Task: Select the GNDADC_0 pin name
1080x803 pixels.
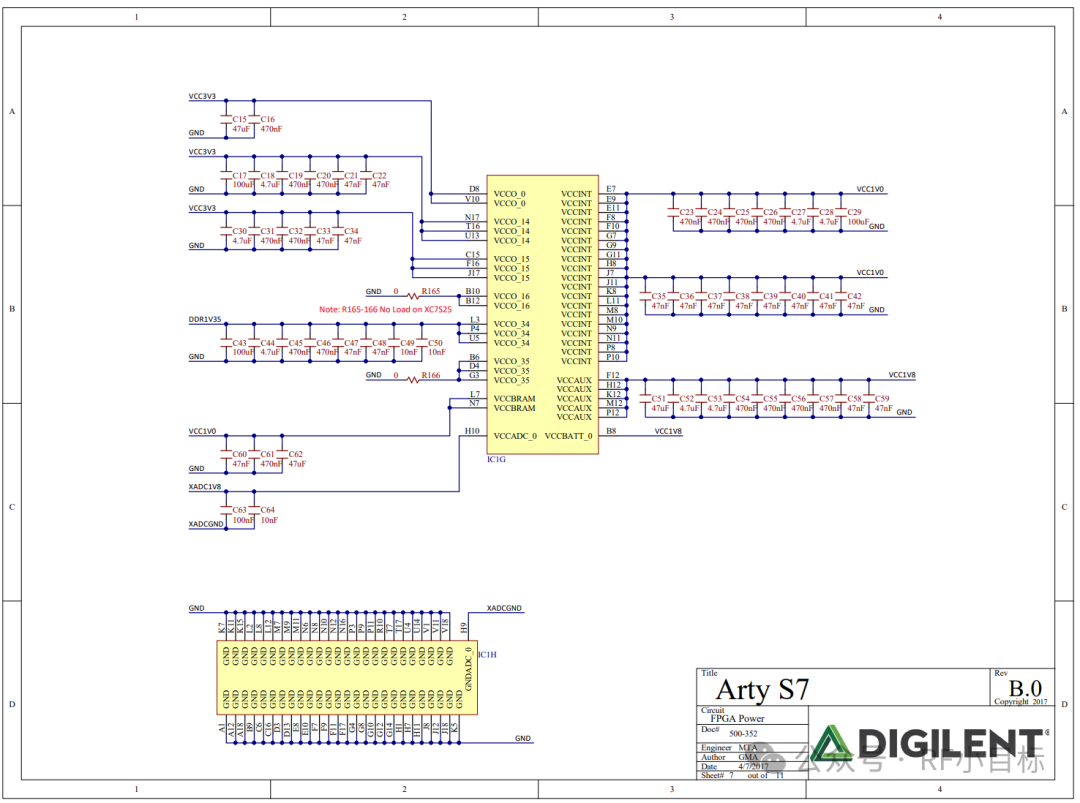Action: tap(468, 669)
